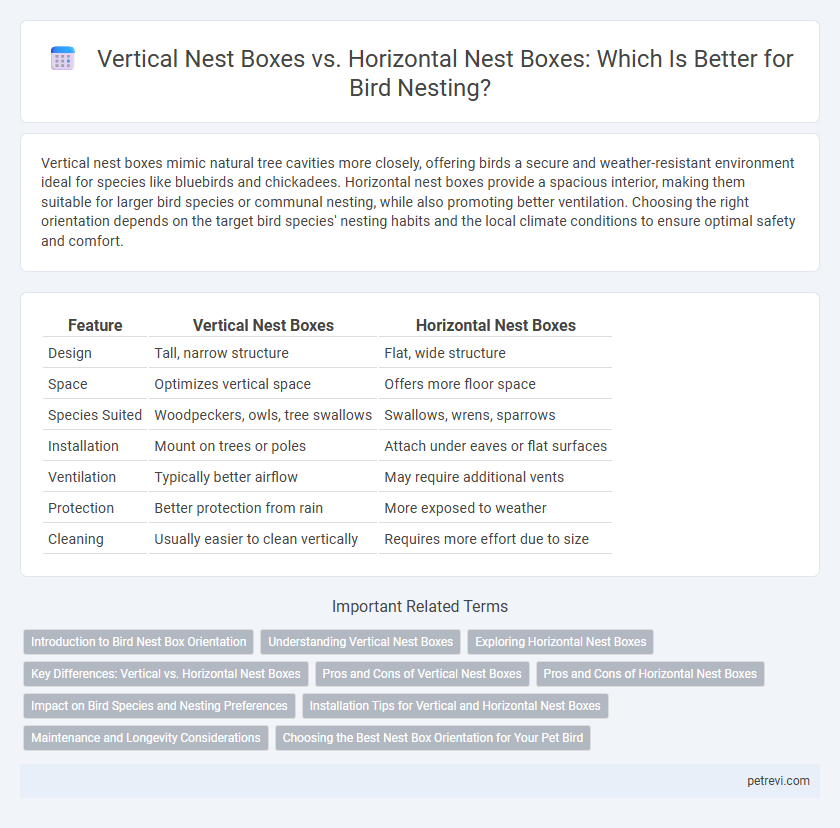Open Impact on Bird Species and Nesting Preferences
This screenshot has height=828, width=840.
[159, 706]
